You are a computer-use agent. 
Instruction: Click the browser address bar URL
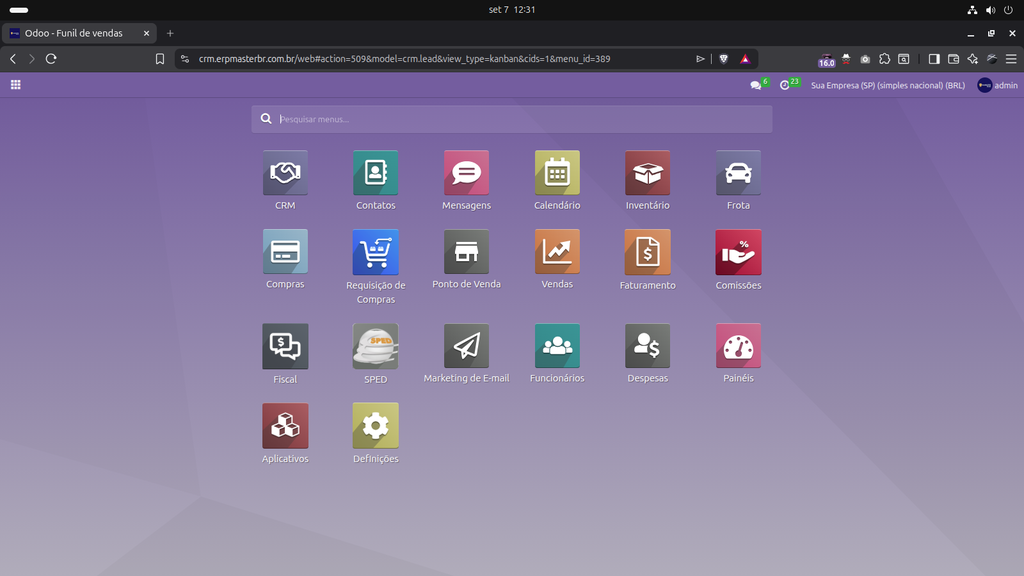[404, 59]
